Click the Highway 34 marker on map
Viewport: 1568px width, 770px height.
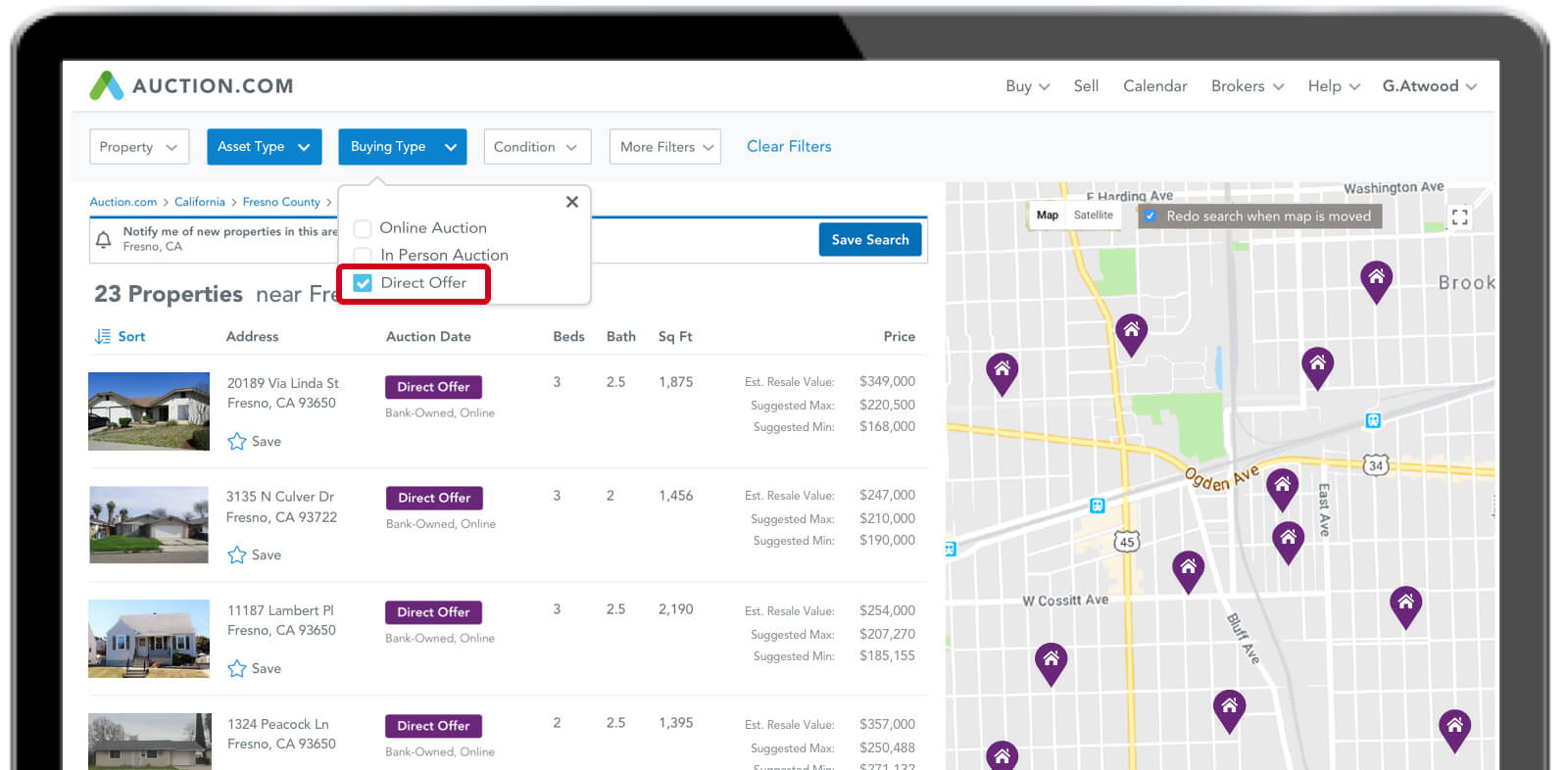[x=1376, y=465]
